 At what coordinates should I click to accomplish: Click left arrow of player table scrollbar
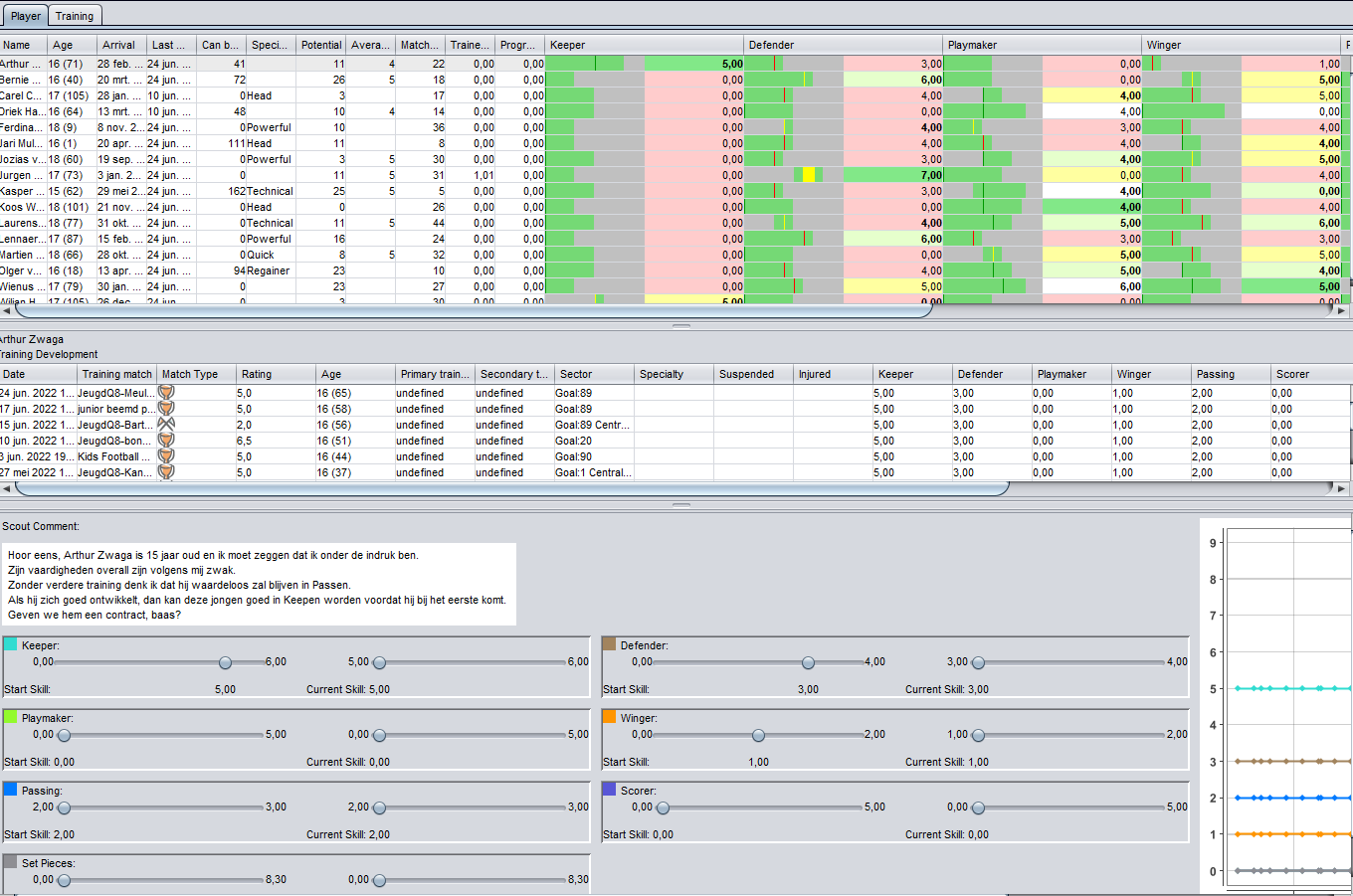click(x=7, y=310)
